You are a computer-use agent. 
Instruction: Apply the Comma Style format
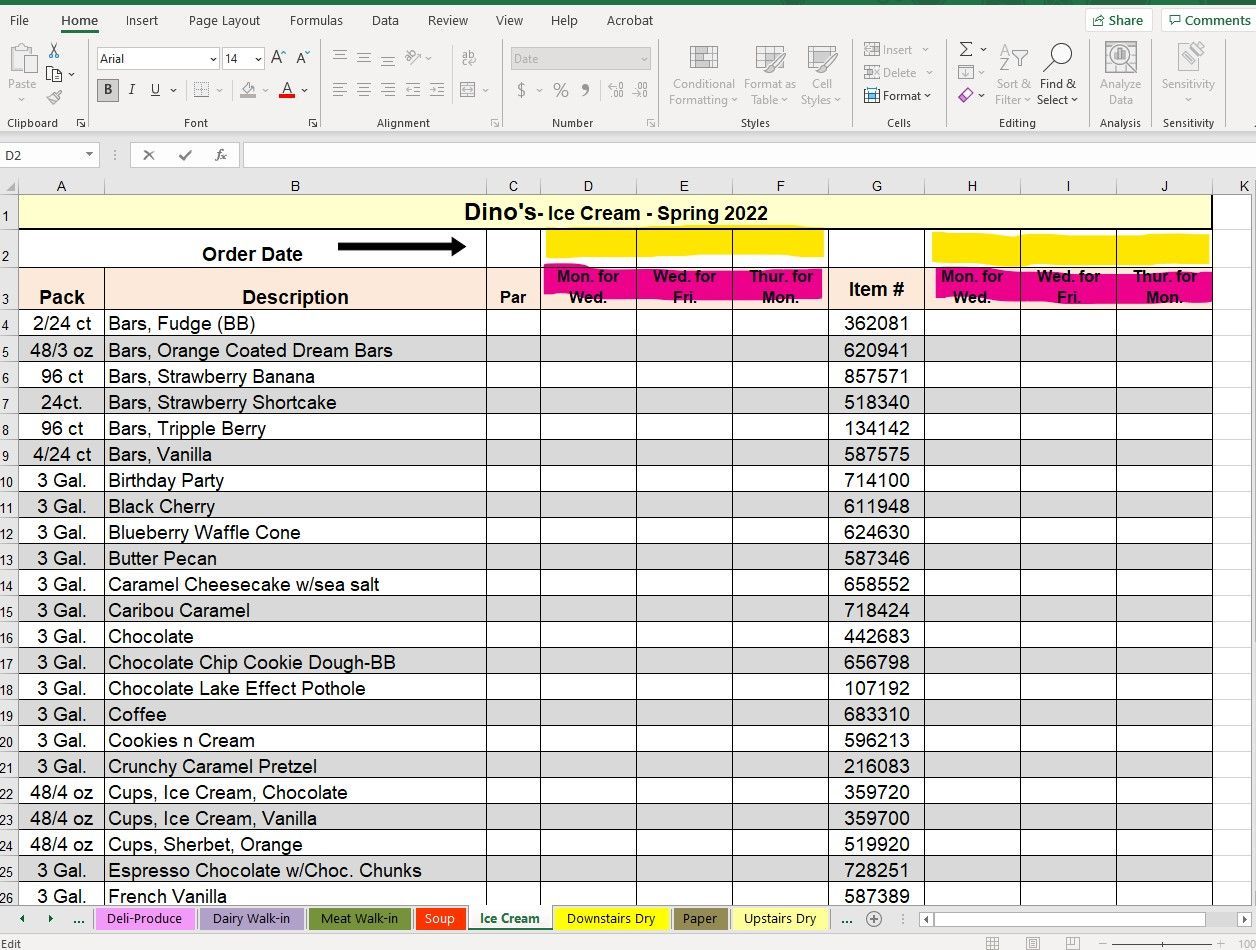pyautogui.click(x=585, y=90)
